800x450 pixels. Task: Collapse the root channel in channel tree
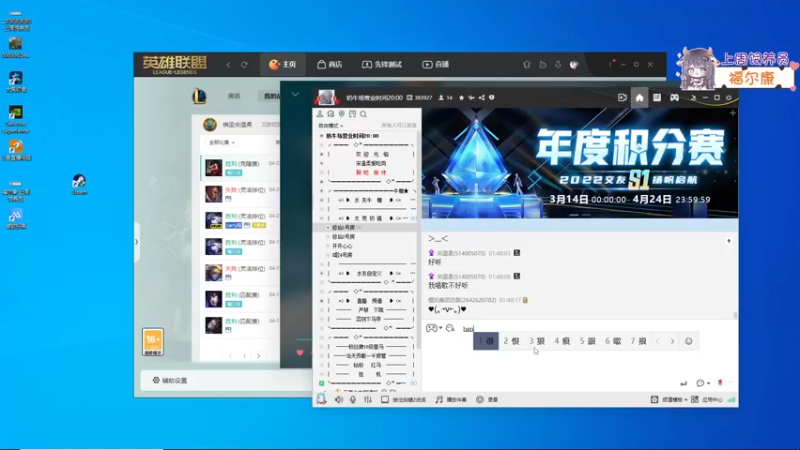[x=321, y=136]
